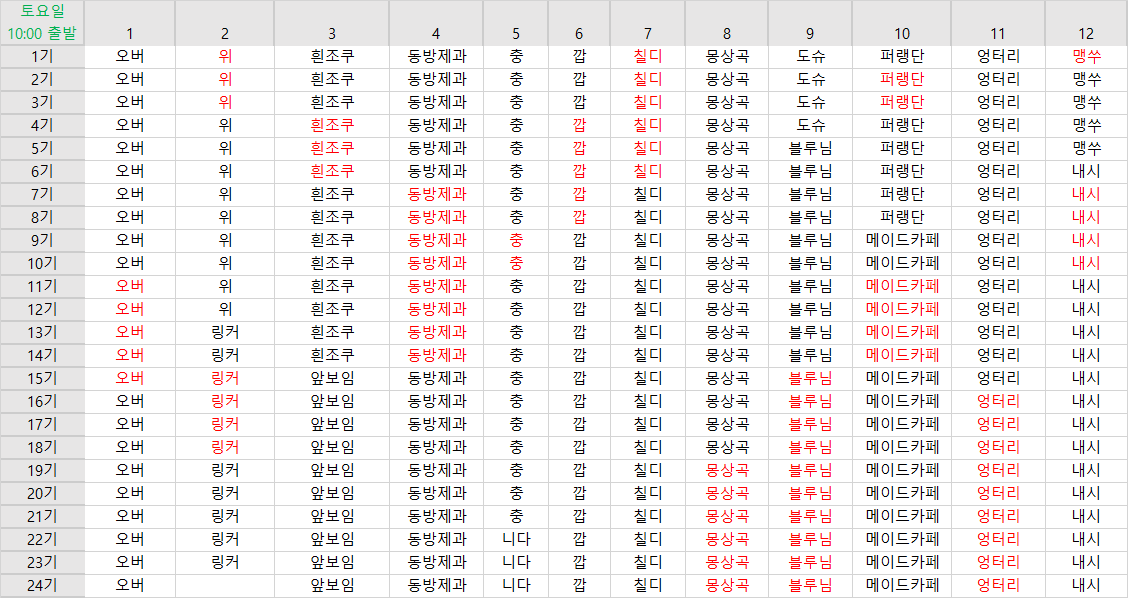The image size is (1128, 598).
Task: Select the 13기 row header
Action: click(x=42, y=332)
